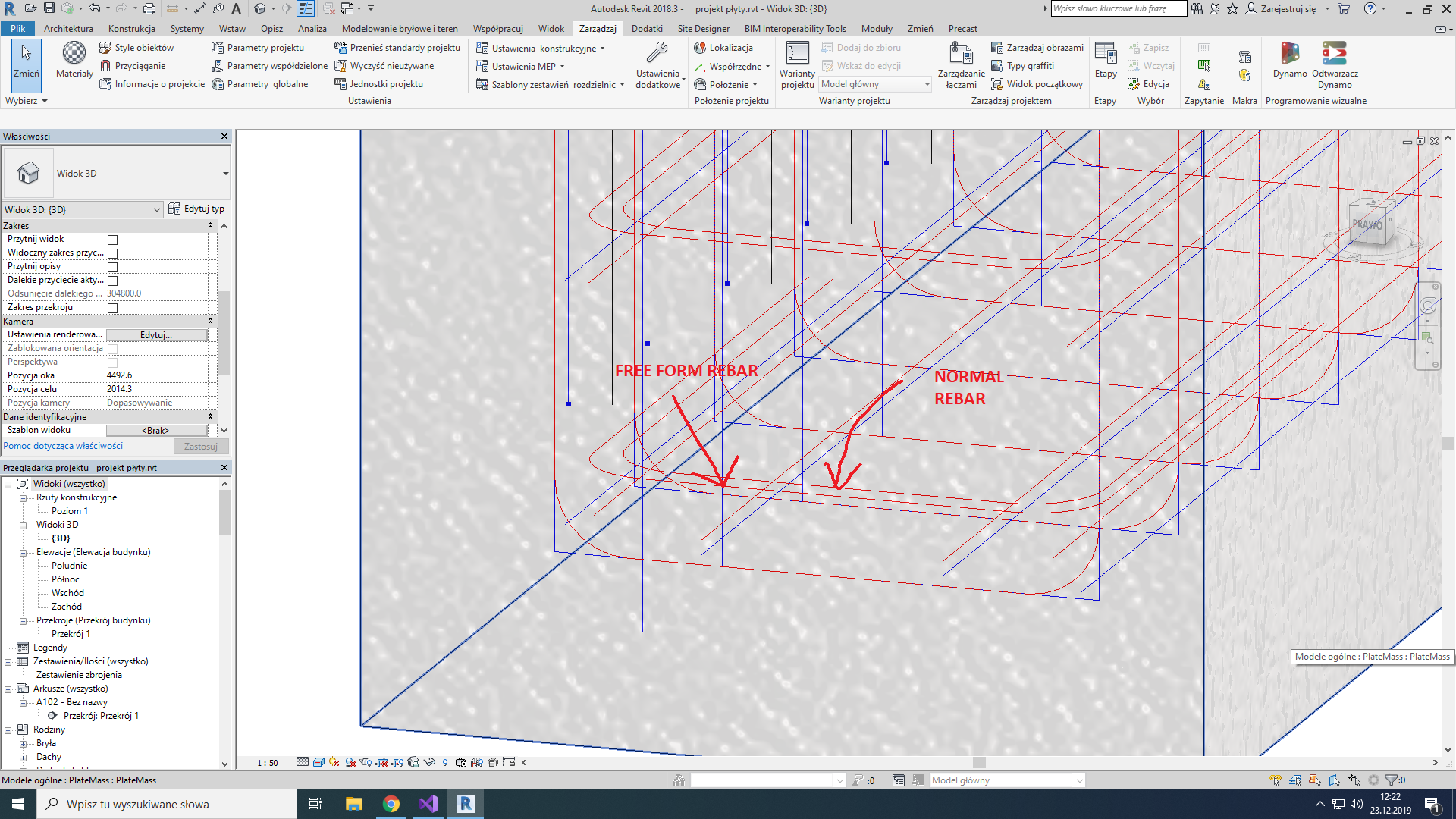Toggle Przytnij widok checkbox

(x=112, y=240)
